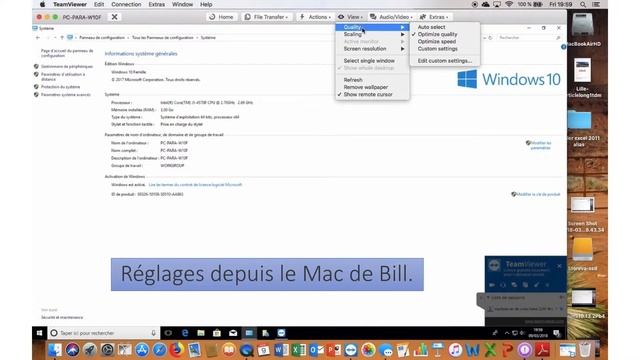Image resolution: width=640 pixels, height=360 pixels.
Task: Open the TeamViewer app menu
Action: click(x=70, y=4)
